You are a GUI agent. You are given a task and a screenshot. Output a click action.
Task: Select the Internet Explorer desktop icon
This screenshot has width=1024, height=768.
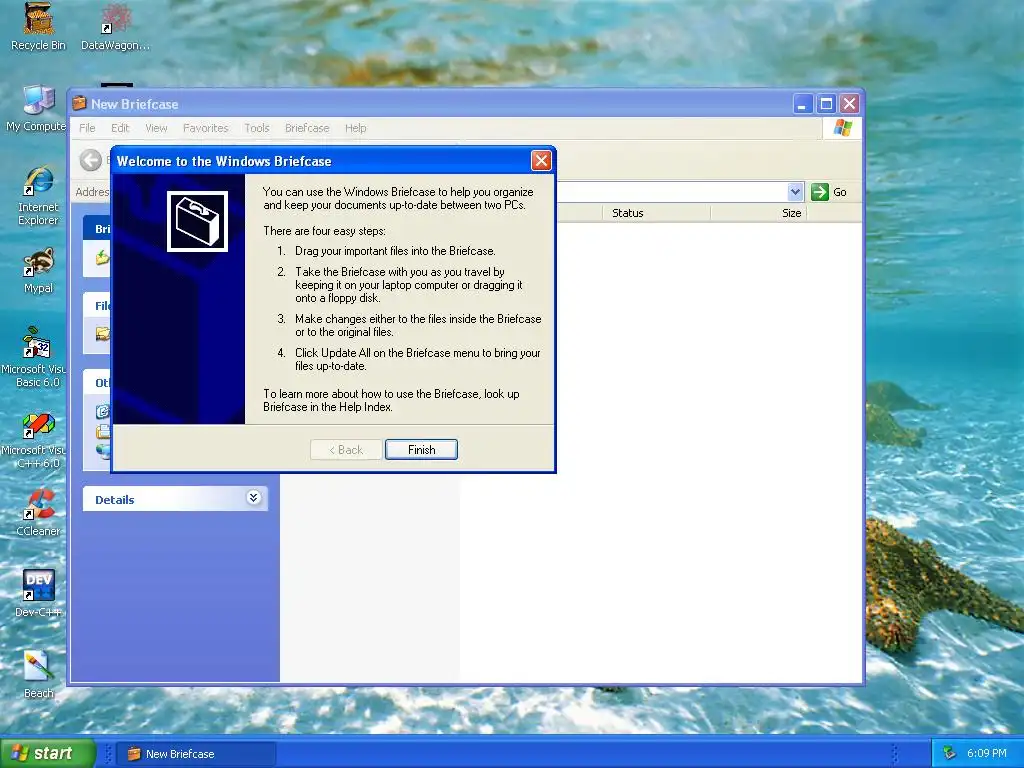pyautogui.click(x=38, y=196)
